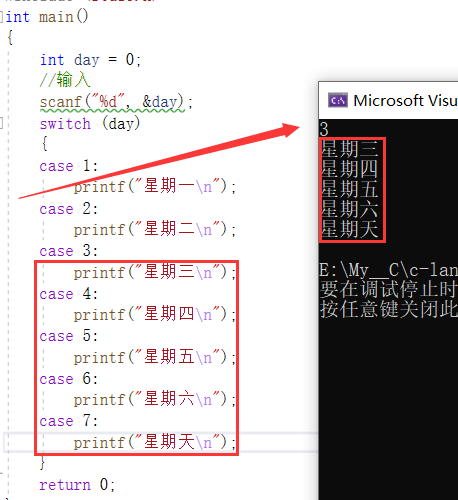Click the "E:\My__C\c-lan" path in console
Screen dimensions: 458x500
(x=389, y=270)
